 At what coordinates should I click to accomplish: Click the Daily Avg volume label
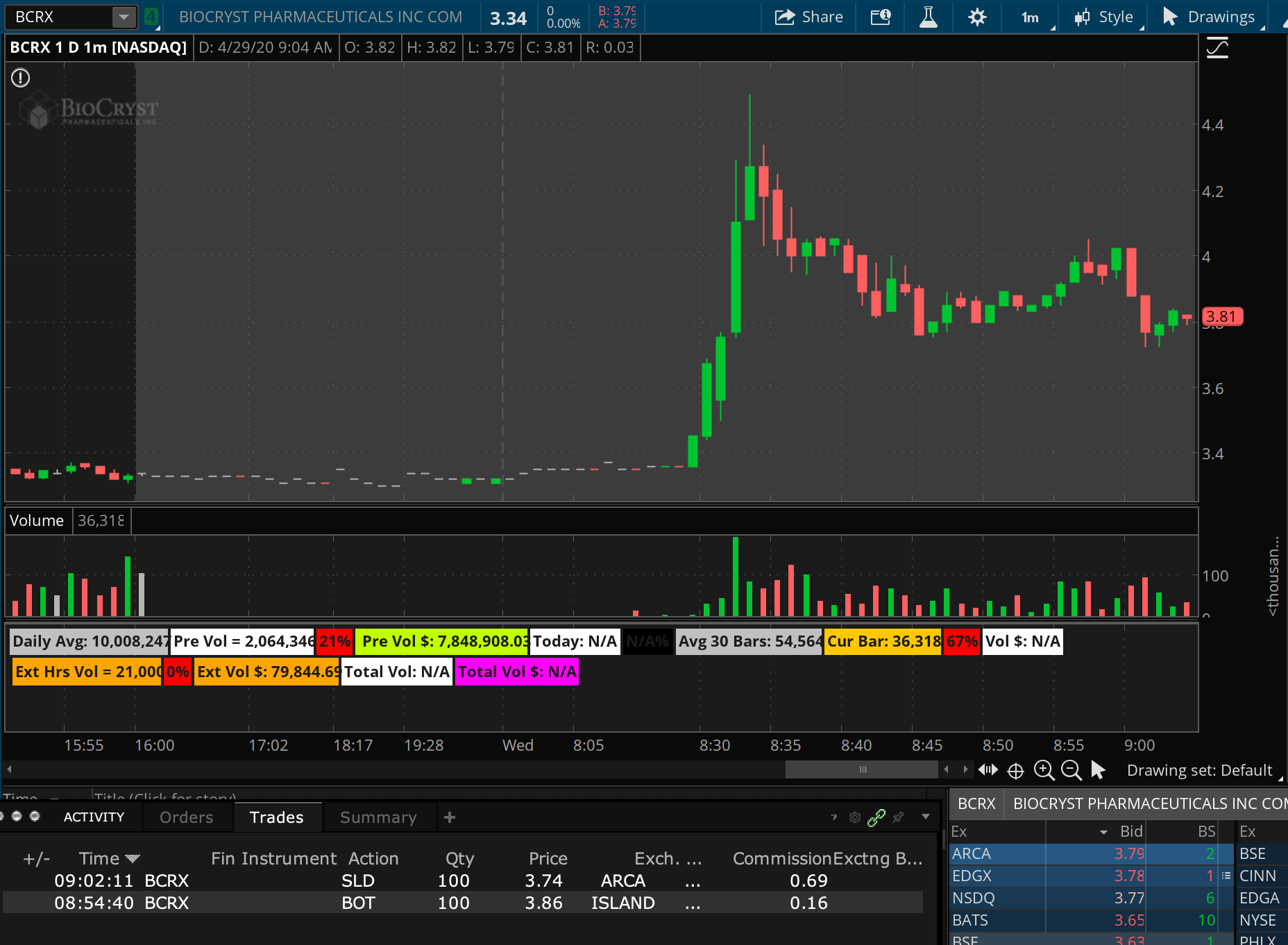click(90, 641)
